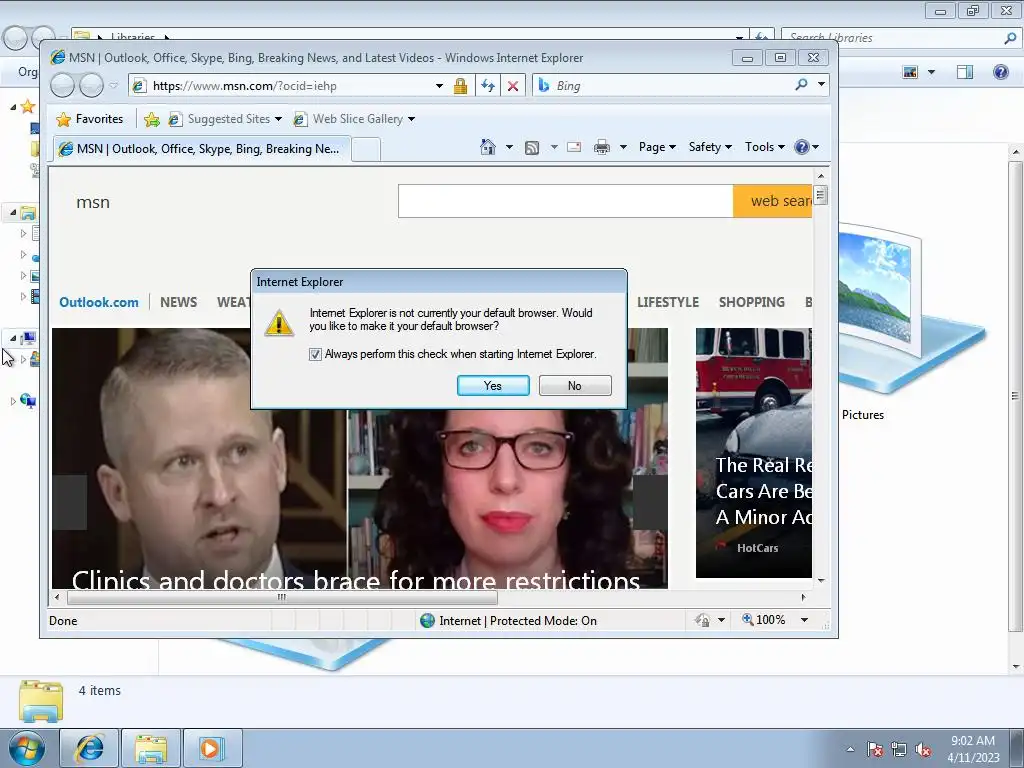Click the taskbar clock showing 9:02 AM
This screenshot has width=1024, height=768.
coord(973,748)
